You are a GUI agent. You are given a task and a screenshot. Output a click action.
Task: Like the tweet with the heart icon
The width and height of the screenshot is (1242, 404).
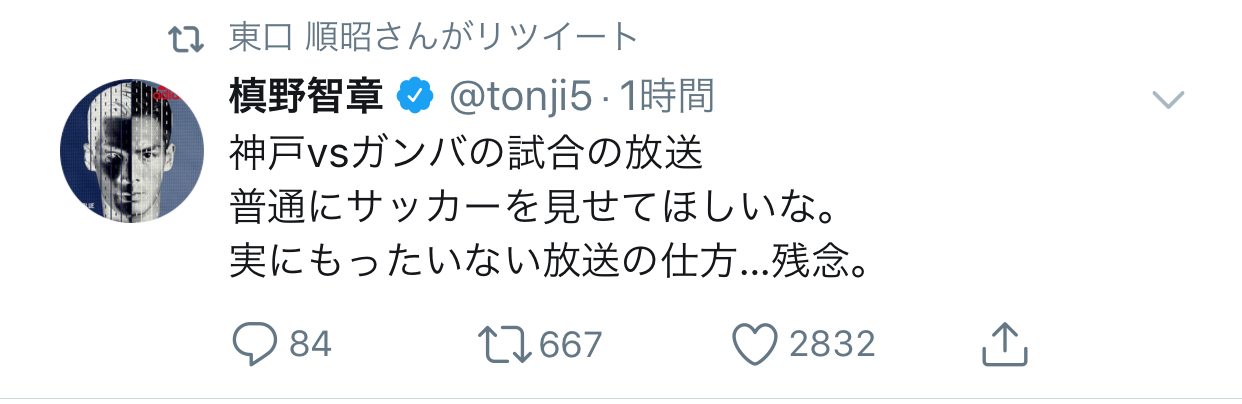click(x=757, y=345)
